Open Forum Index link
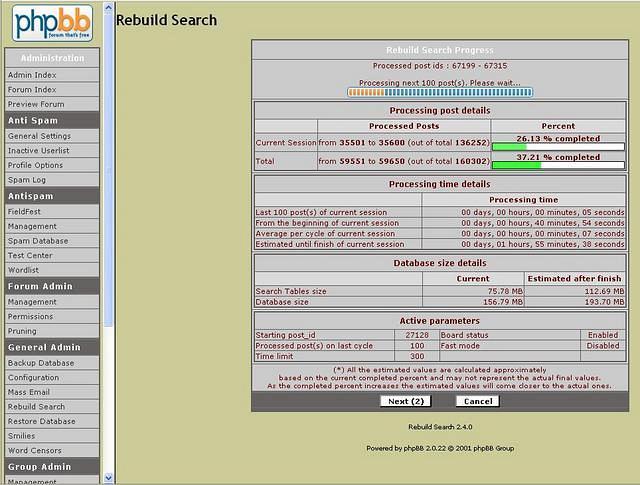Image resolution: width=640 pixels, height=485 pixels. tap(32, 90)
